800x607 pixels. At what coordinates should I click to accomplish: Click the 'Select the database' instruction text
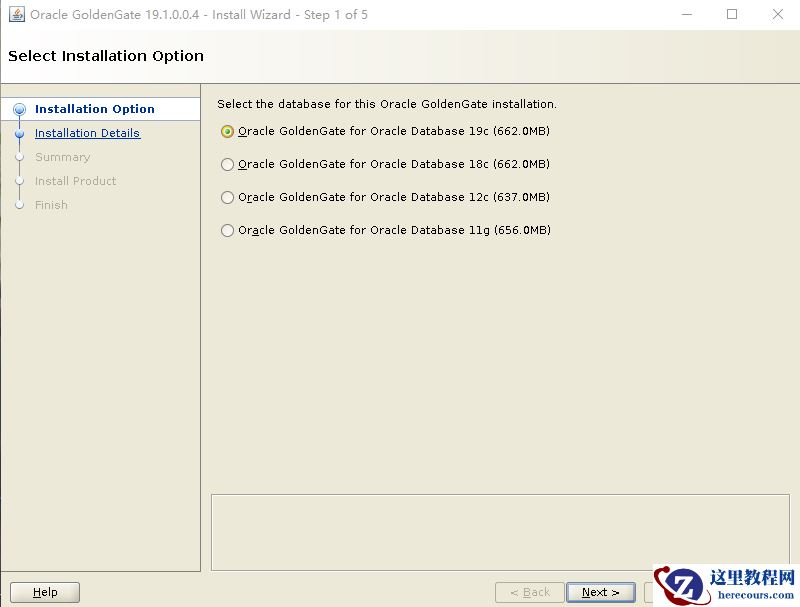tap(387, 104)
